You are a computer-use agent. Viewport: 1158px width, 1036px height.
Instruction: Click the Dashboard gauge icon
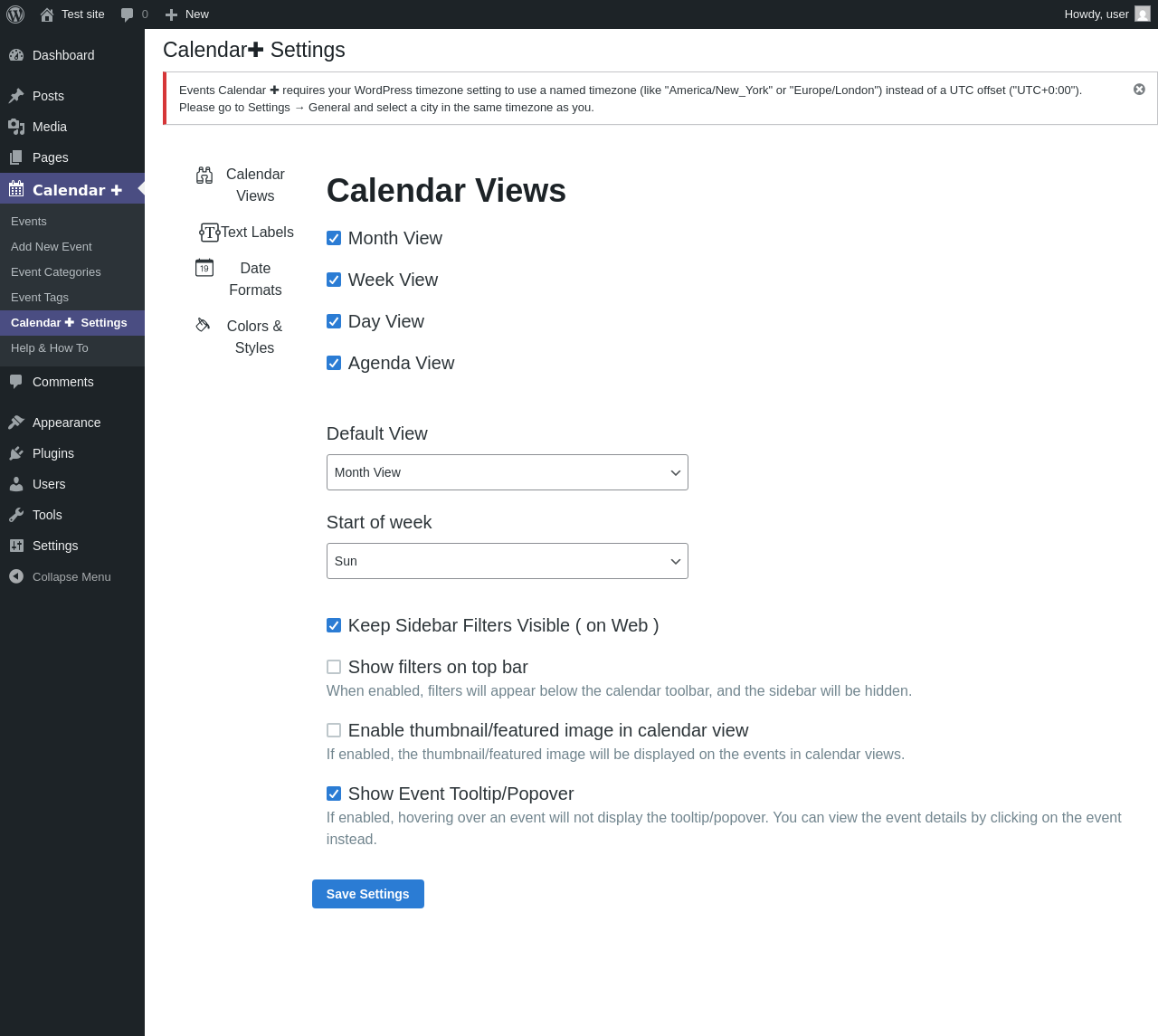[16, 55]
